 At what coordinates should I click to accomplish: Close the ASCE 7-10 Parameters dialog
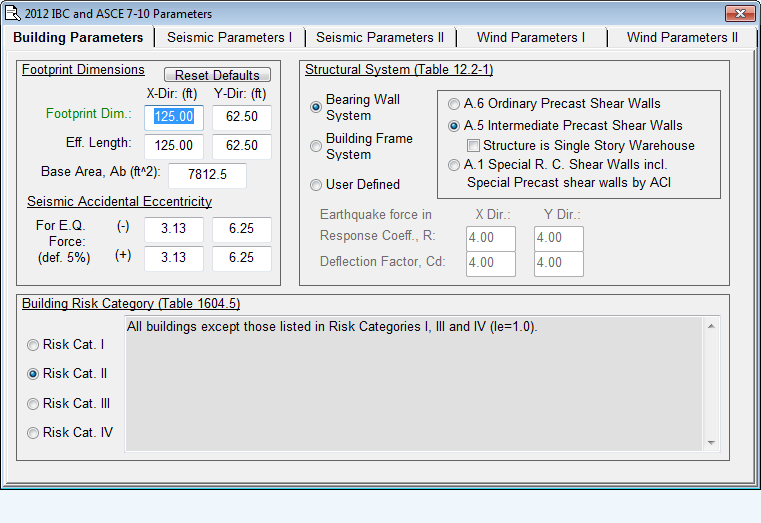click(738, 13)
